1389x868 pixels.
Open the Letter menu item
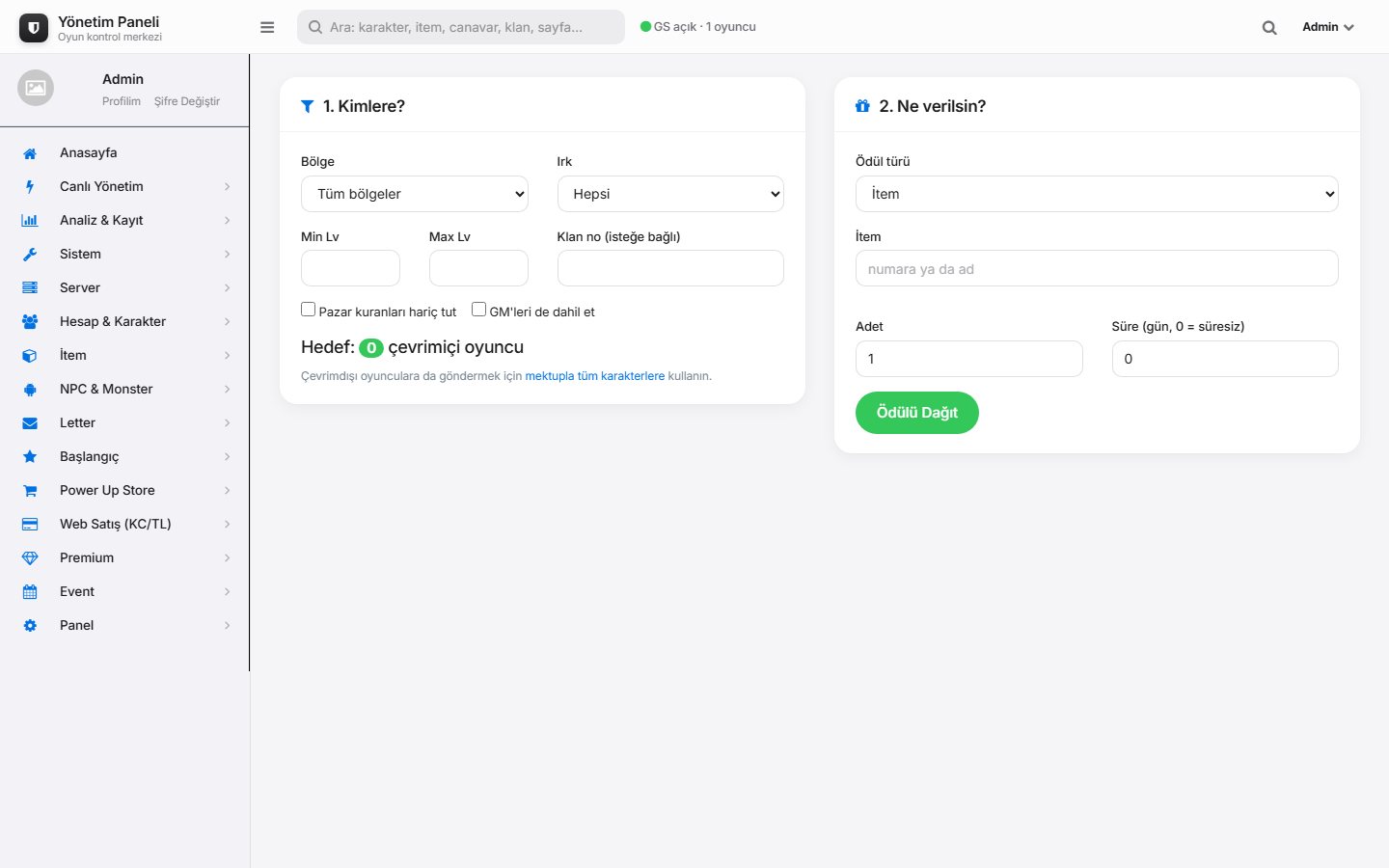(124, 423)
